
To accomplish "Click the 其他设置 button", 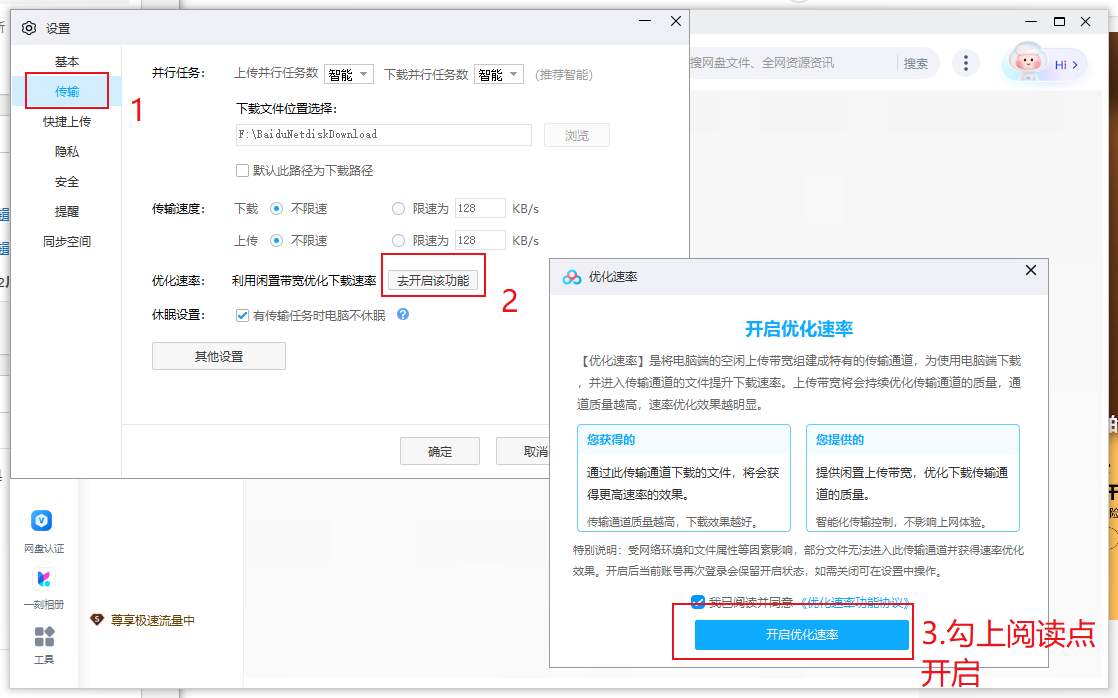I will pos(219,356).
